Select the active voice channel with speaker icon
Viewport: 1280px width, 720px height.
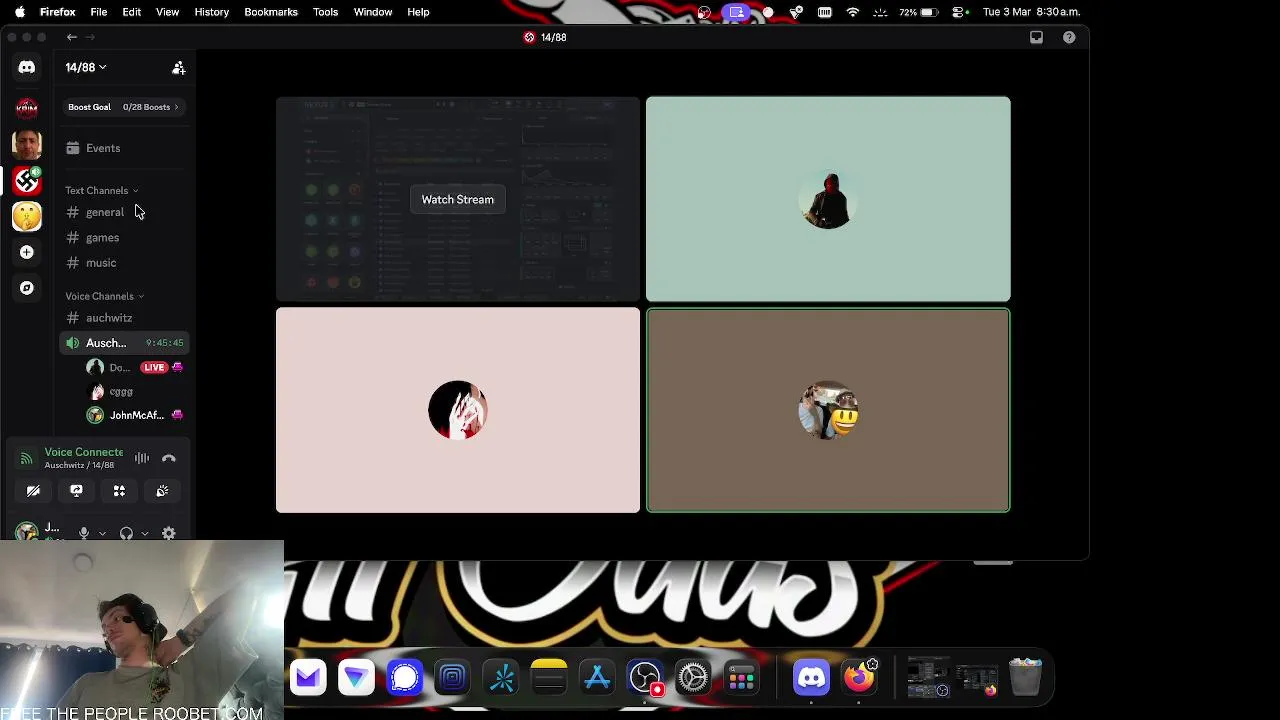click(x=124, y=343)
